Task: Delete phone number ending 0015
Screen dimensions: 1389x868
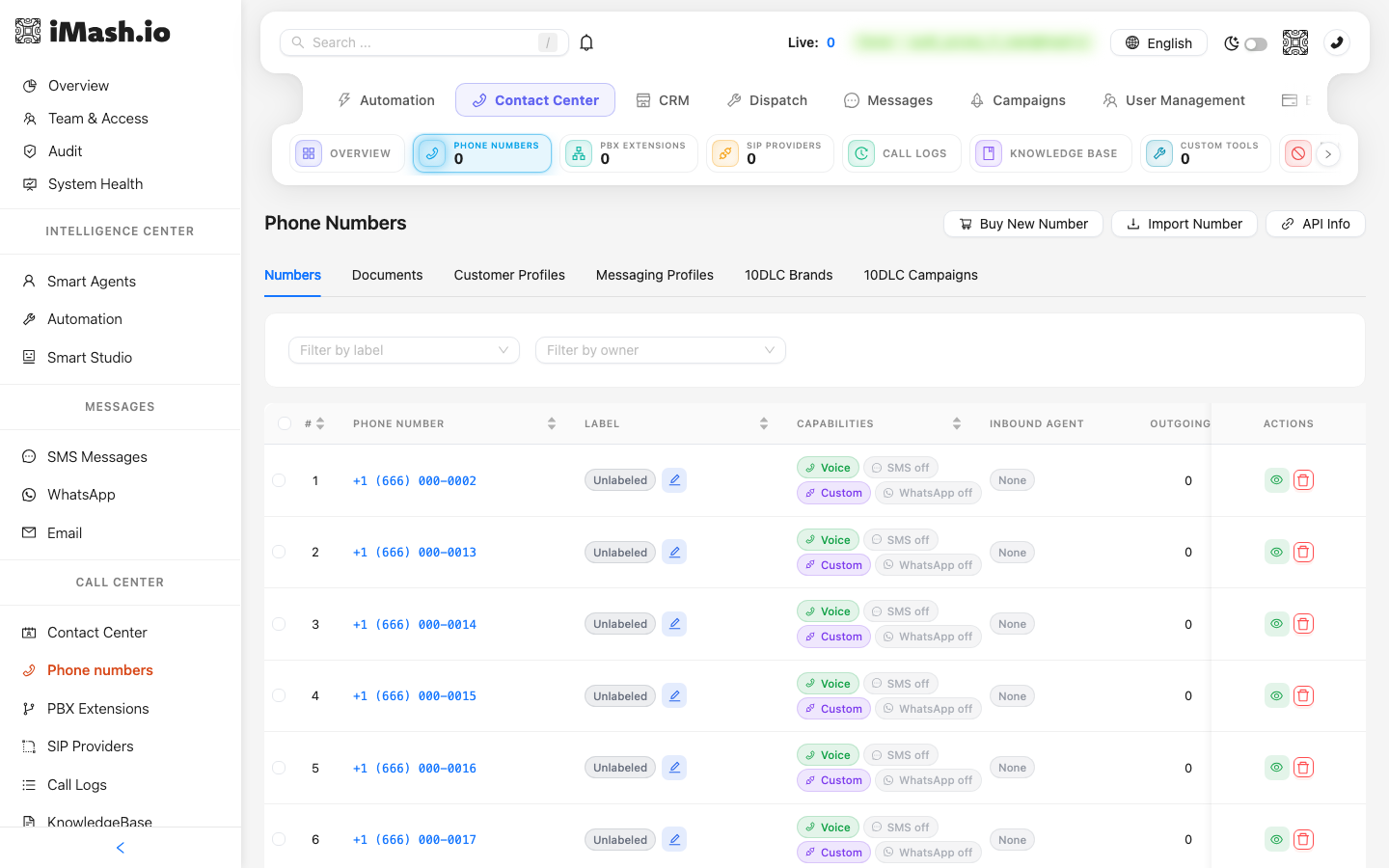Action: pyautogui.click(x=1303, y=696)
